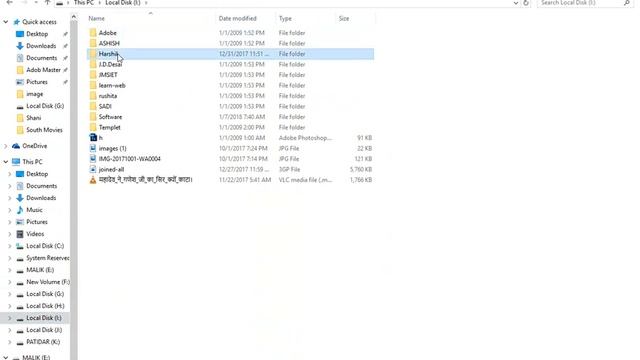Collapse the Quick access tree node

[6, 22]
